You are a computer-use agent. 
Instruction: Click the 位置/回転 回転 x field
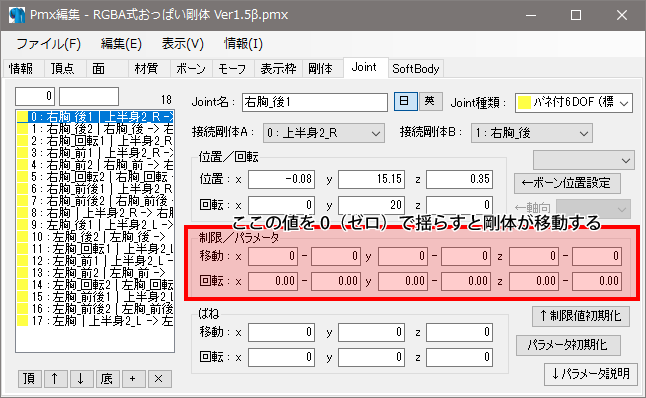tap(281, 205)
